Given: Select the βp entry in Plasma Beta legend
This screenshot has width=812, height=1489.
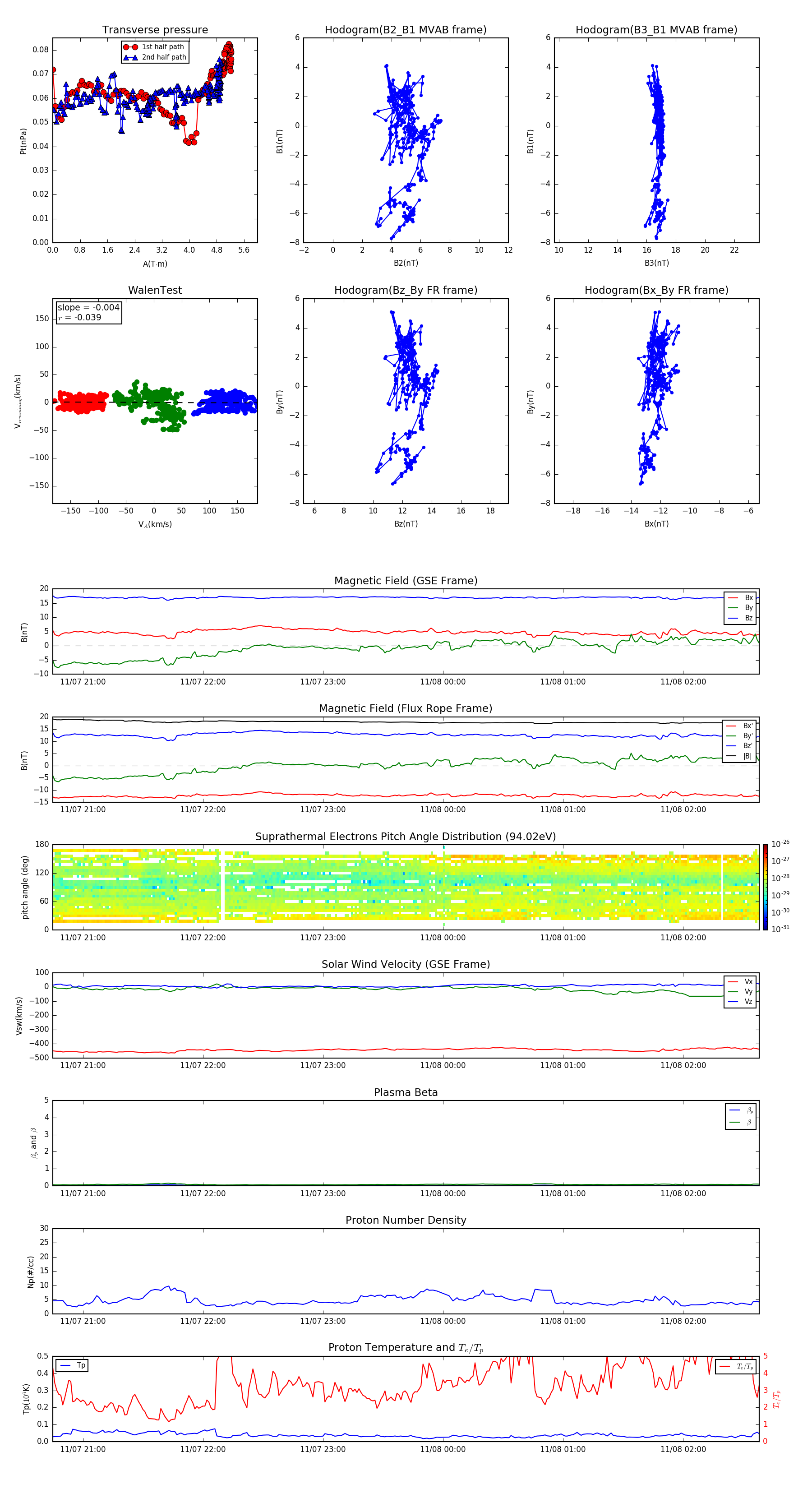Looking at the screenshot, I should click(x=742, y=1110).
